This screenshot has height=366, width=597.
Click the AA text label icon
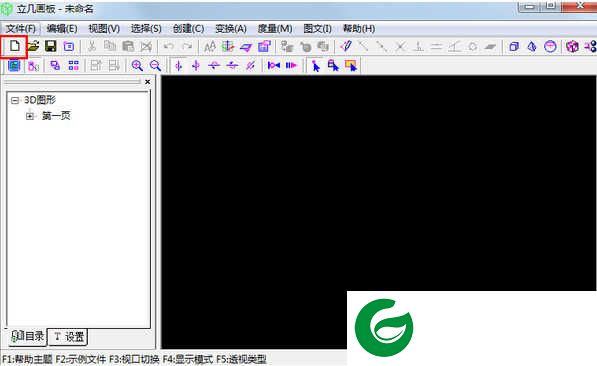(x=210, y=46)
